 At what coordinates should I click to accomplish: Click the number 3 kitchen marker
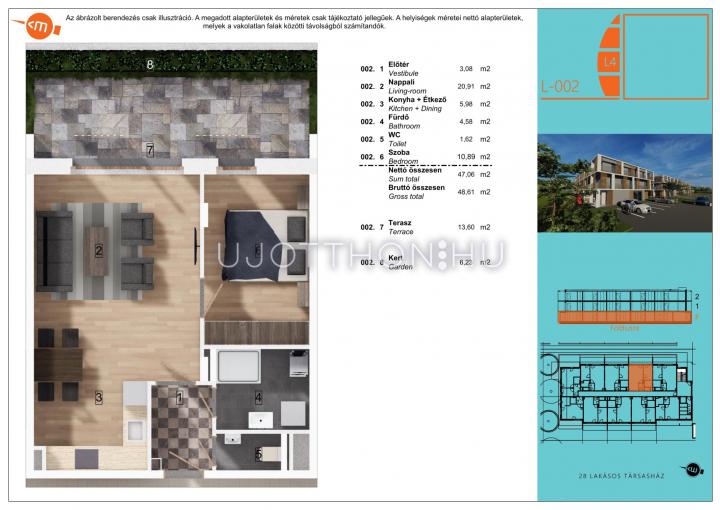pos(99,398)
